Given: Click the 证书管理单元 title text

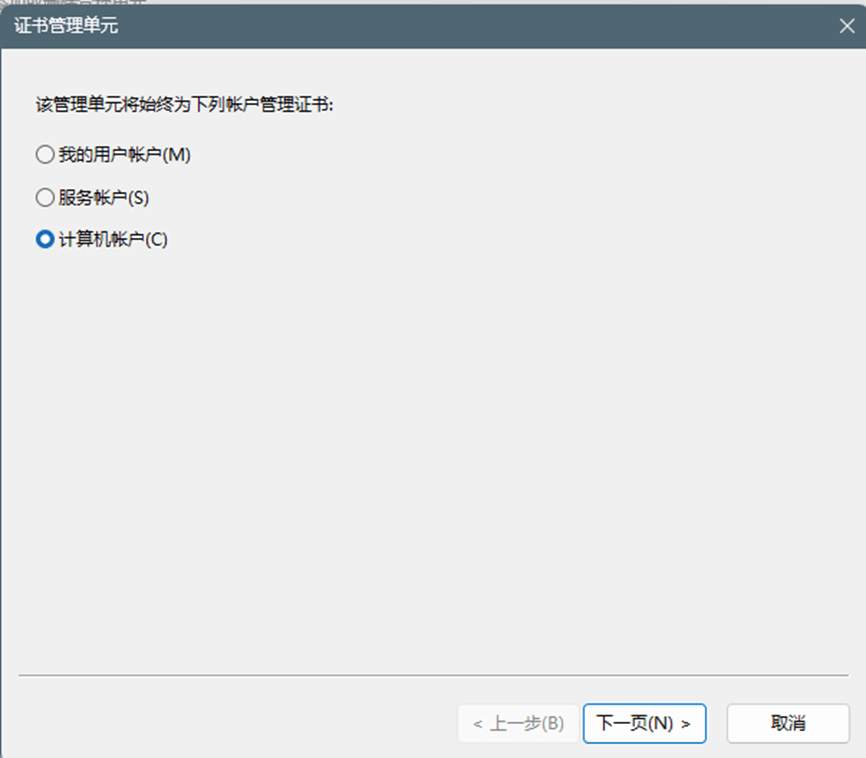Looking at the screenshot, I should [66, 25].
